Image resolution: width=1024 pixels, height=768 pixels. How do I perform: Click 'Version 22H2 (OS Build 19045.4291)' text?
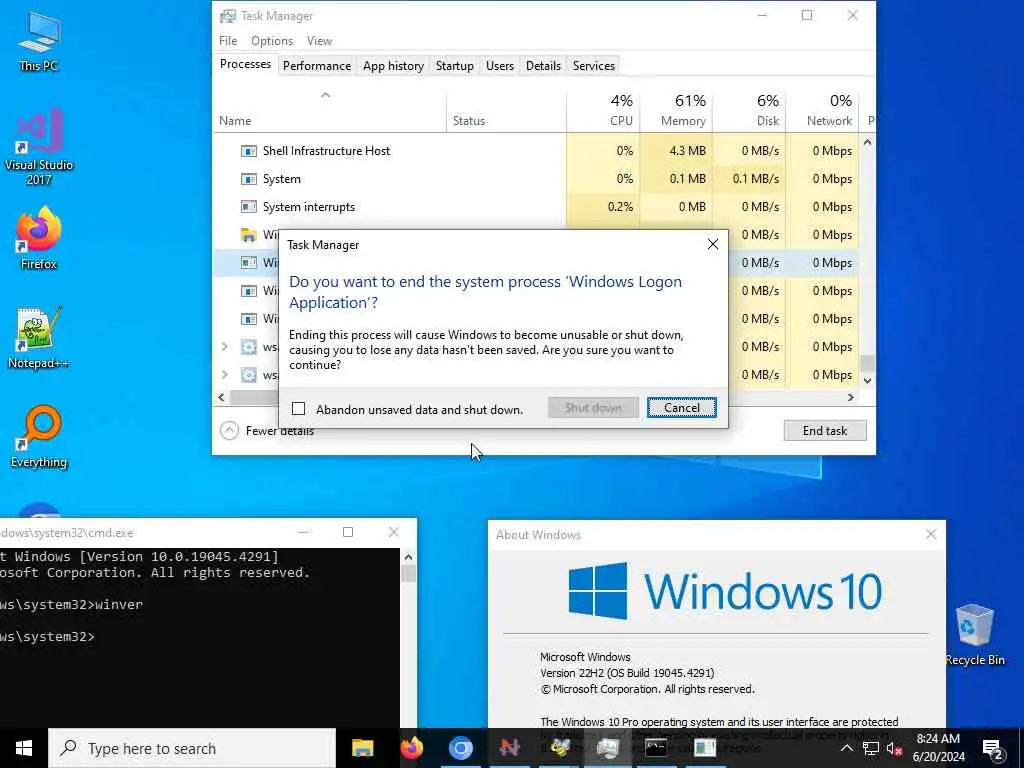tap(627, 673)
